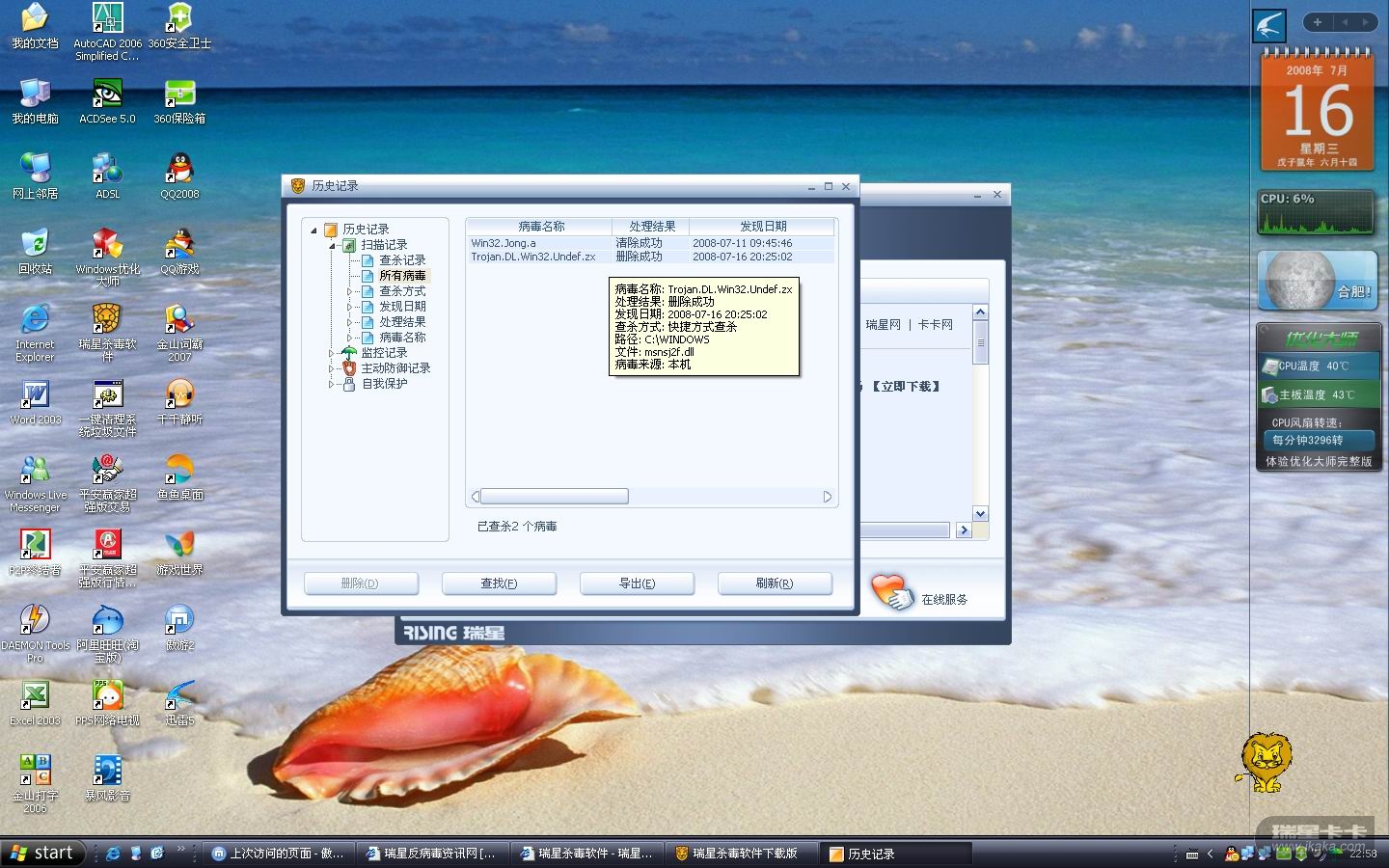Open the 瑞星杀毒软件 desktop icon
1389x868 pixels.
(107, 320)
